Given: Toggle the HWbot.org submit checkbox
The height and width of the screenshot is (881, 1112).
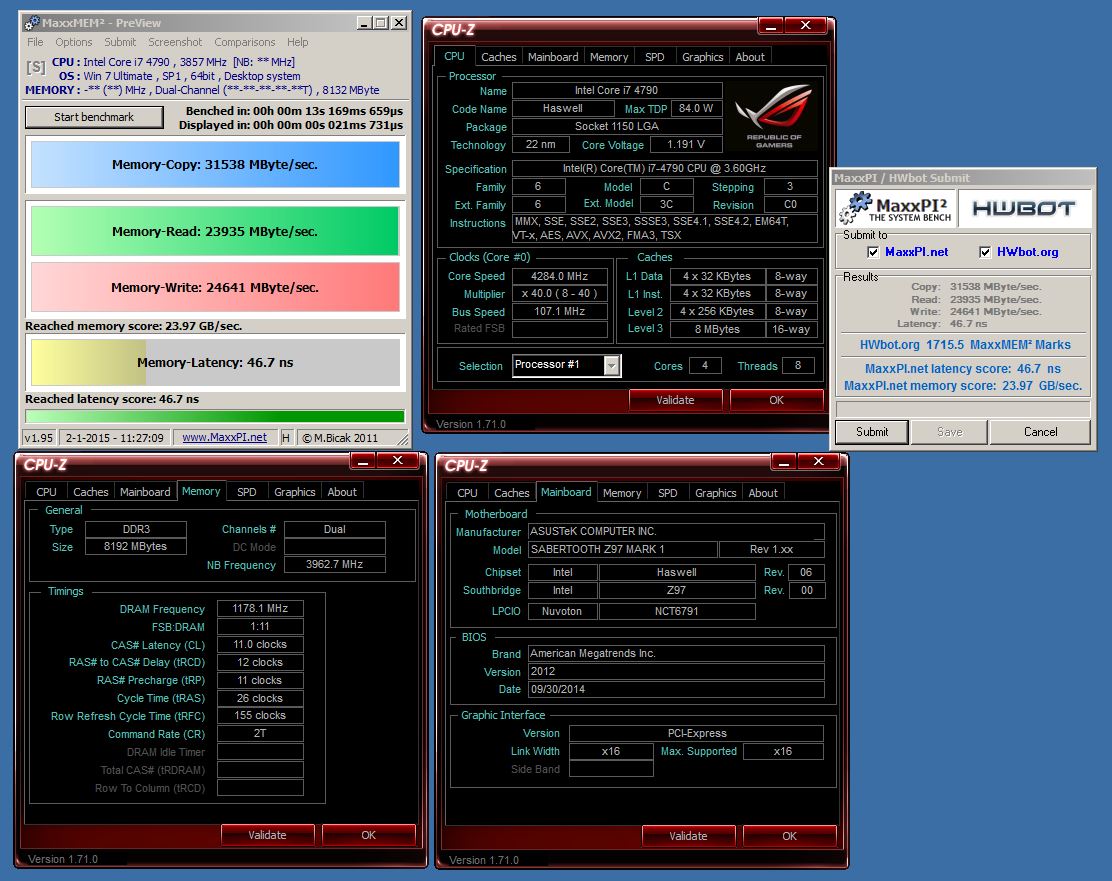Looking at the screenshot, I should pyautogui.click(x=984, y=252).
